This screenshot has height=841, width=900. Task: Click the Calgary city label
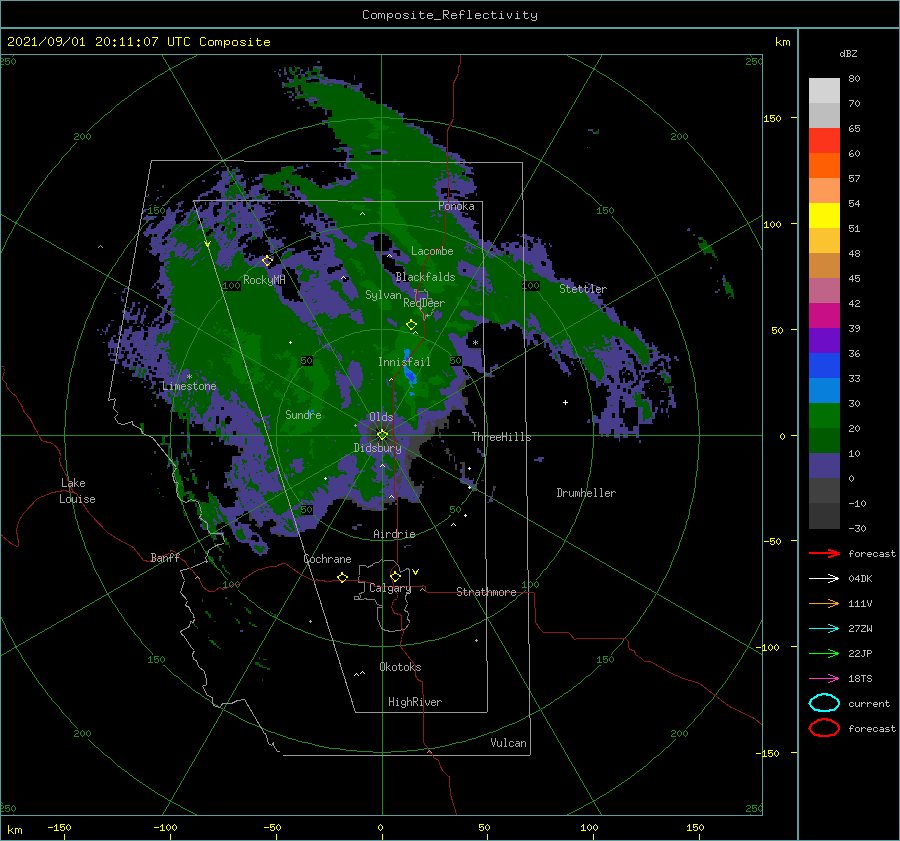click(390, 588)
